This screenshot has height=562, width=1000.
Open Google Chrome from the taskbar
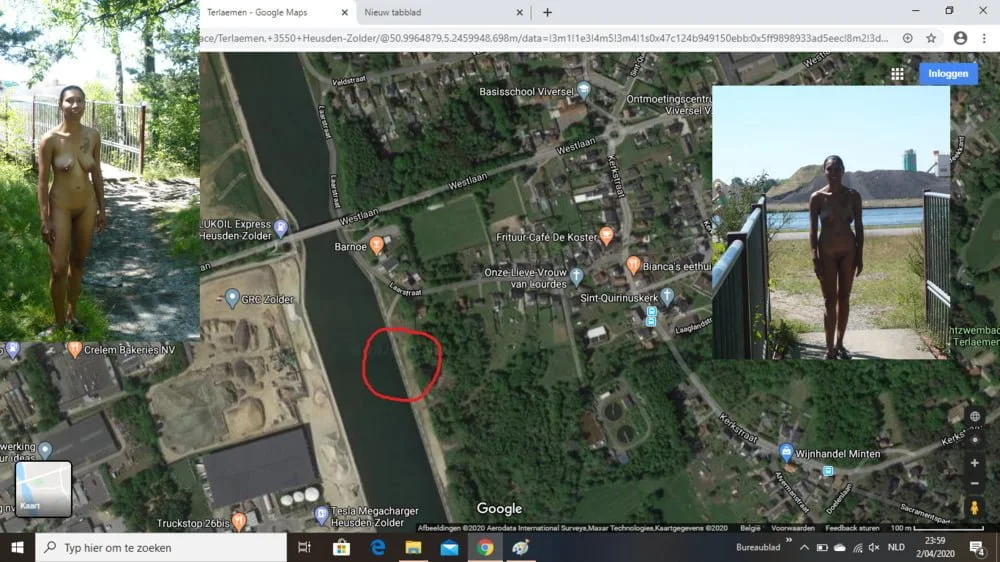[x=485, y=547]
